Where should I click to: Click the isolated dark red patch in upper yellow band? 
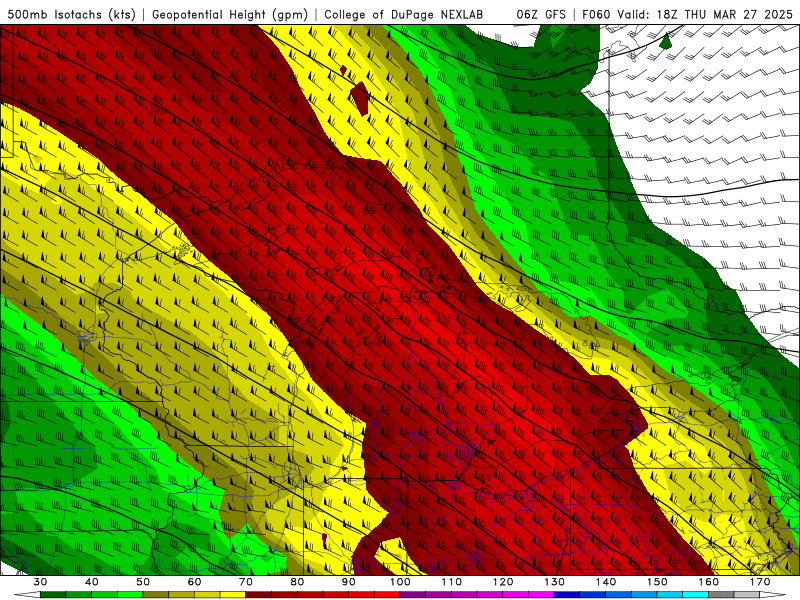[360, 98]
